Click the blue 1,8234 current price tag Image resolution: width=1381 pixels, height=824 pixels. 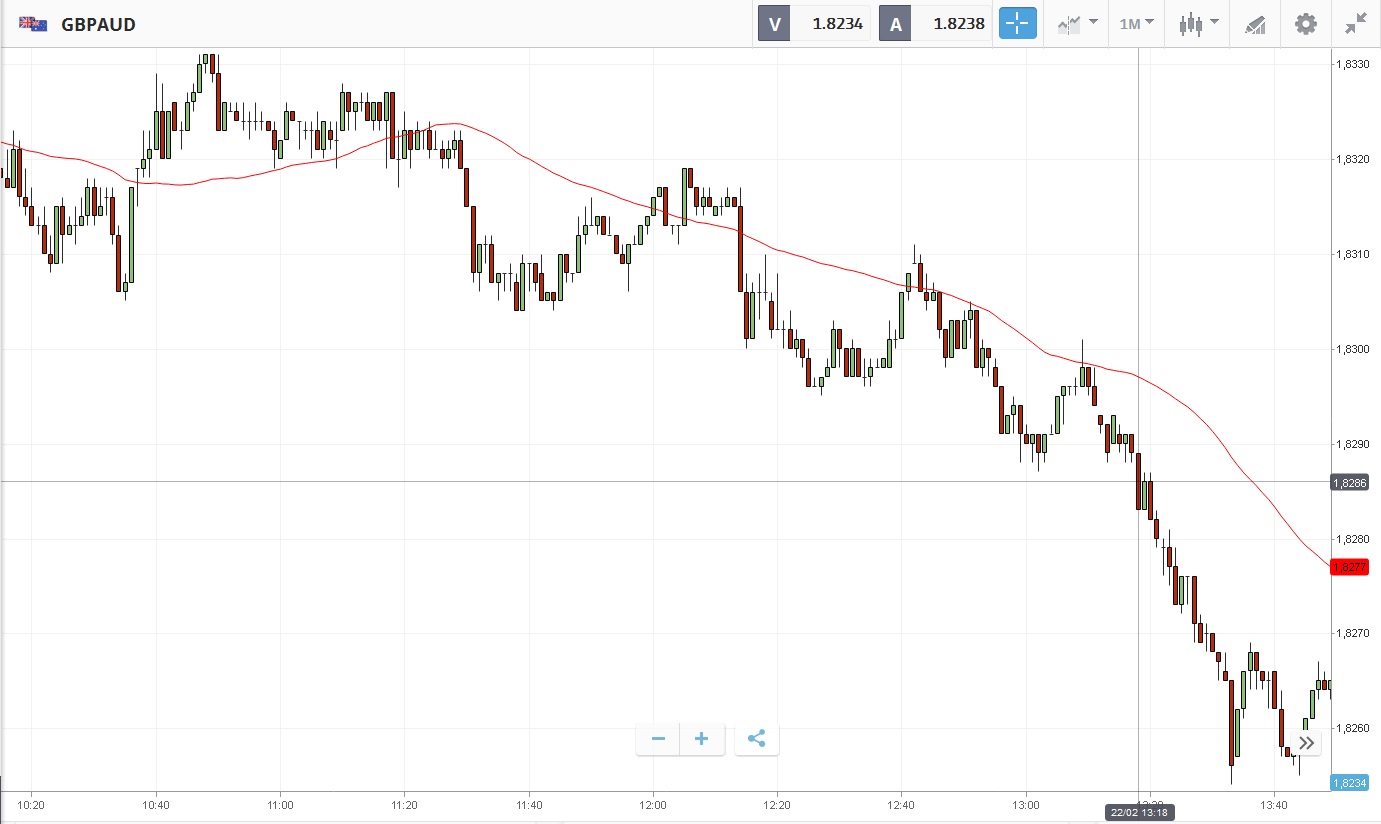tap(1349, 783)
